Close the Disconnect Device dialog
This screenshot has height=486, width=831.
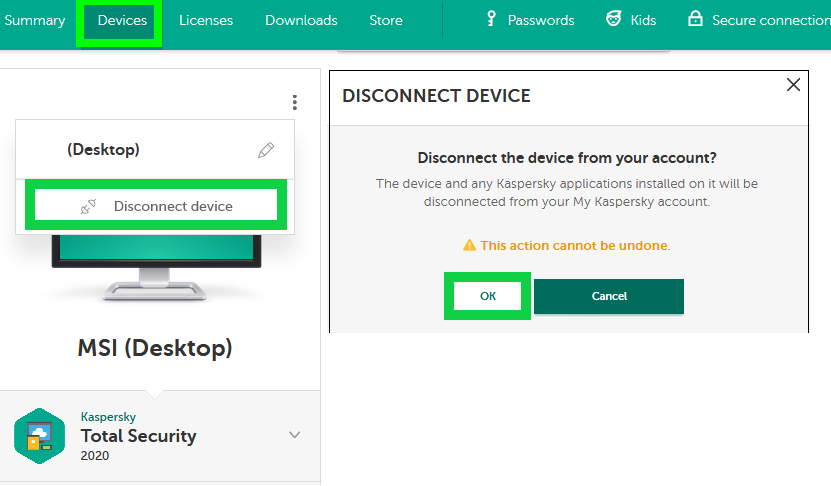(793, 86)
